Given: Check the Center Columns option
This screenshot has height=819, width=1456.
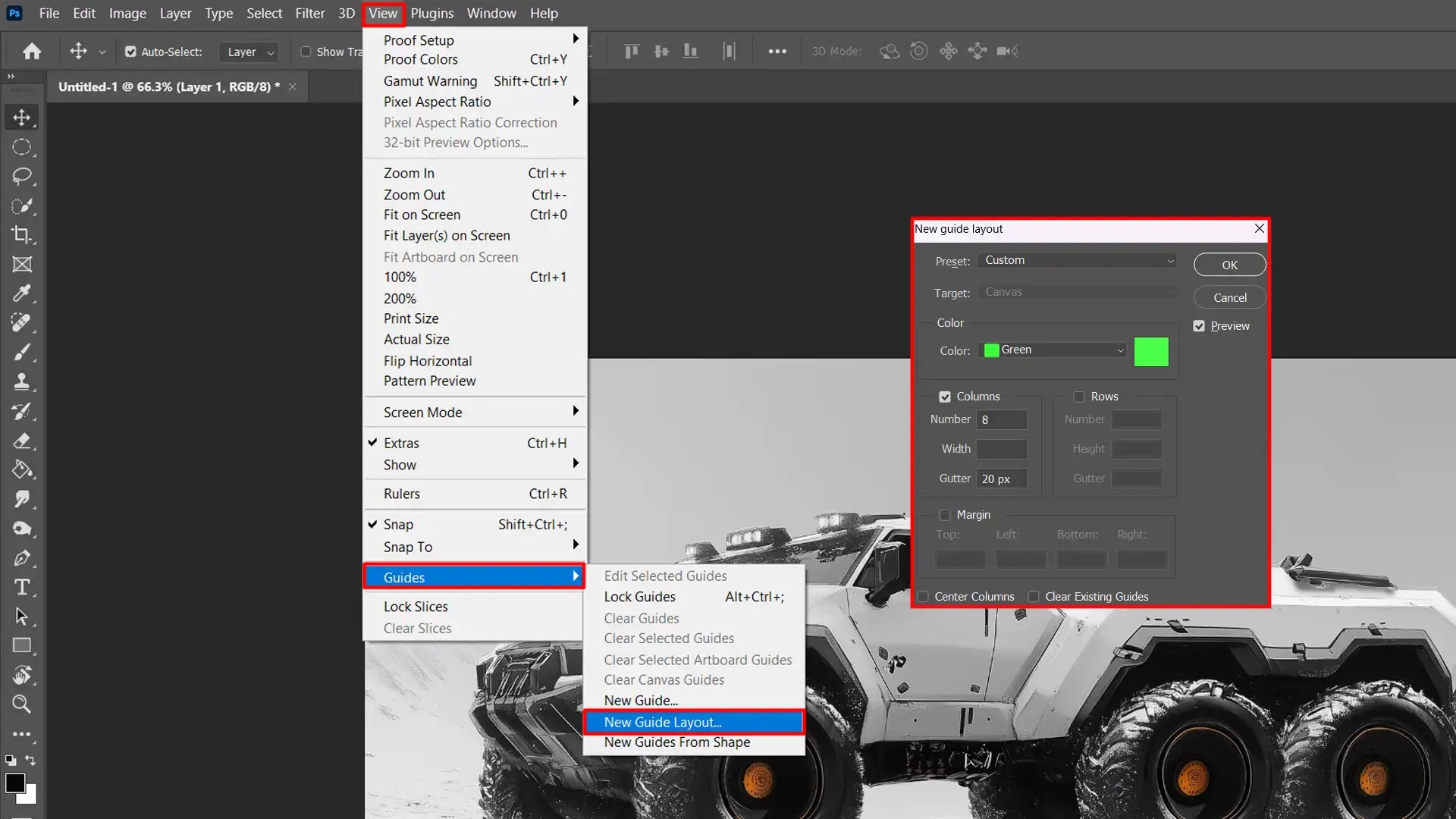Looking at the screenshot, I should [x=923, y=597].
